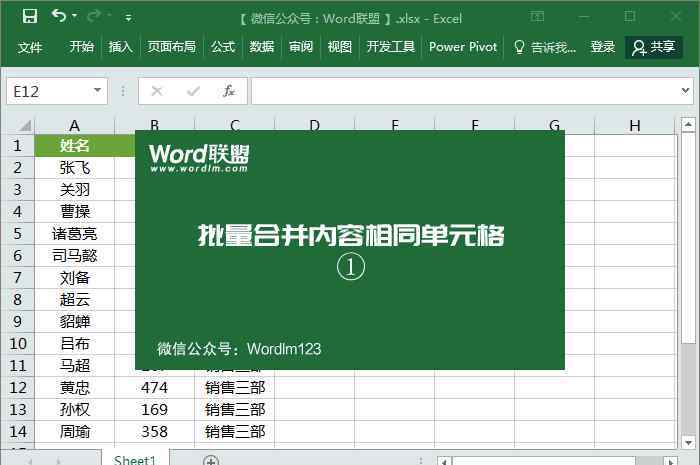The height and width of the screenshot is (465, 700).
Task: Click 销售三部 cell in row 14
Action: pyautogui.click(x=235, y=432)
